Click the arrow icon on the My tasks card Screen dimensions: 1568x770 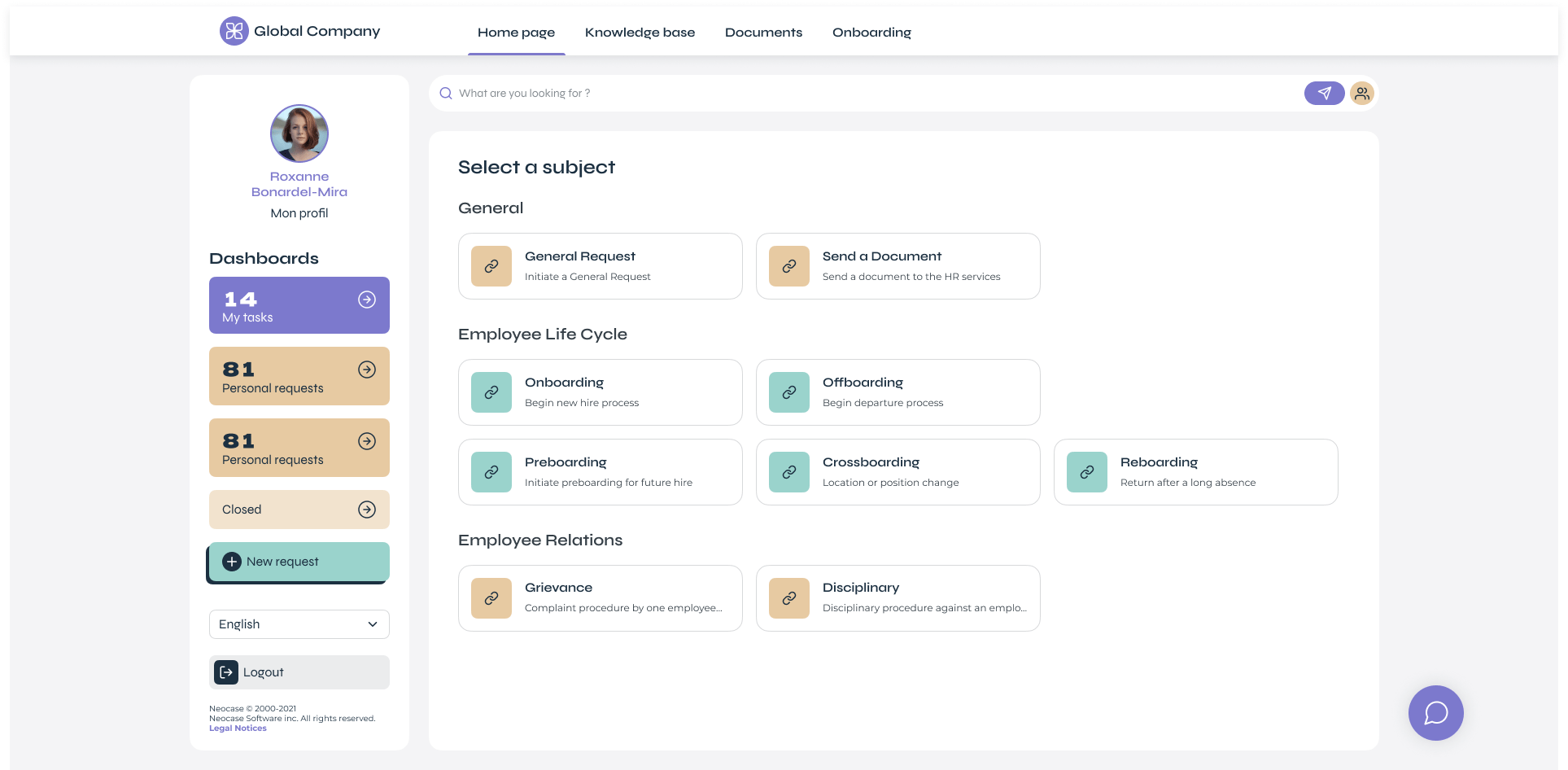pos(367,300)
